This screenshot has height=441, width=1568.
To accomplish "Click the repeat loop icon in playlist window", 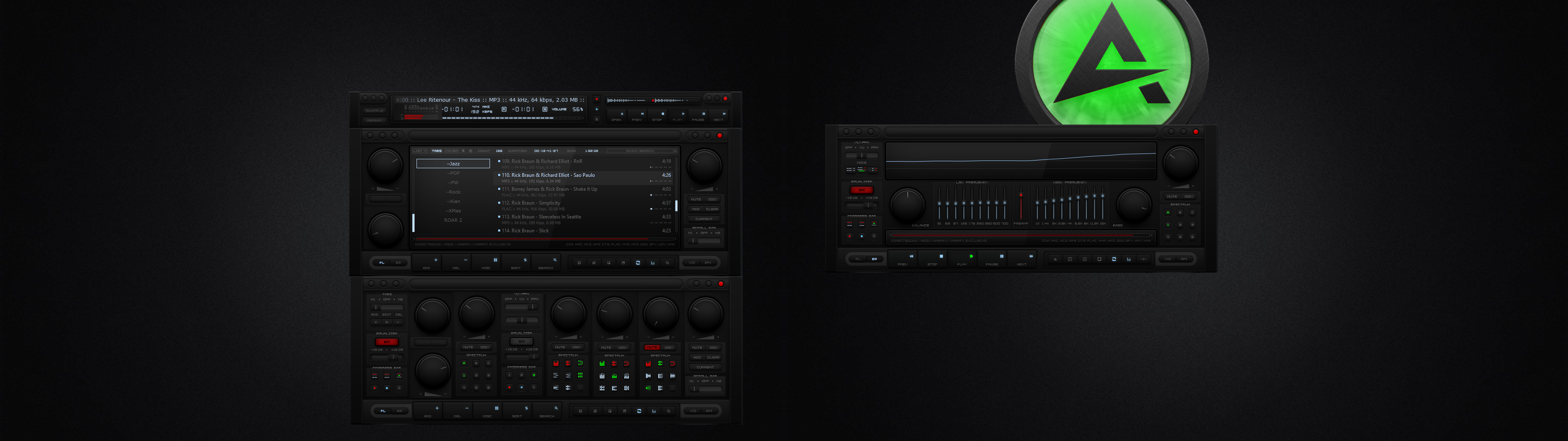I will pyautogui.click(x=638, y=263).
